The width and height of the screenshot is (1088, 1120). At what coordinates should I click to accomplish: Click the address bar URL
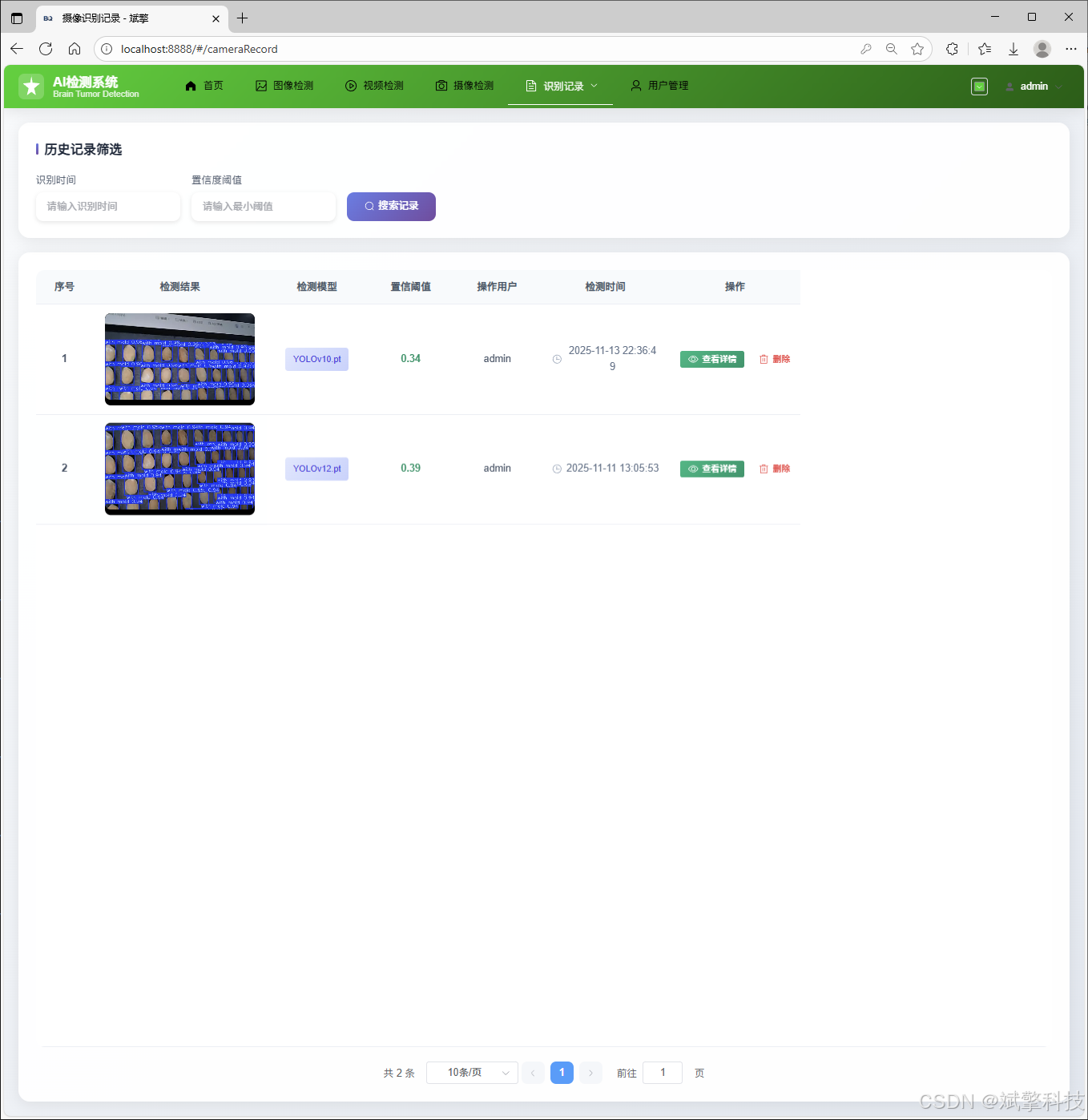point(199,49)
